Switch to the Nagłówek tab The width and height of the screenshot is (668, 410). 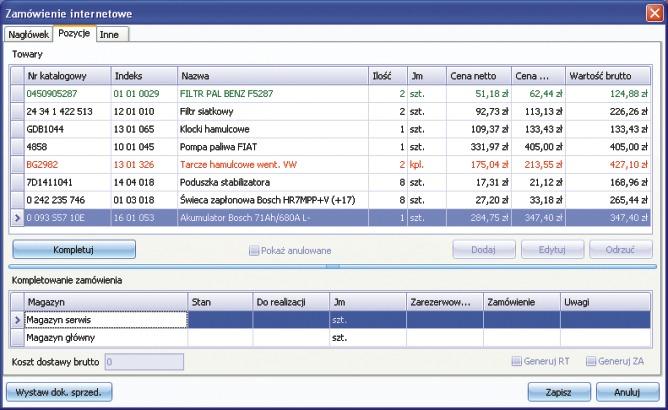point(29,35)
